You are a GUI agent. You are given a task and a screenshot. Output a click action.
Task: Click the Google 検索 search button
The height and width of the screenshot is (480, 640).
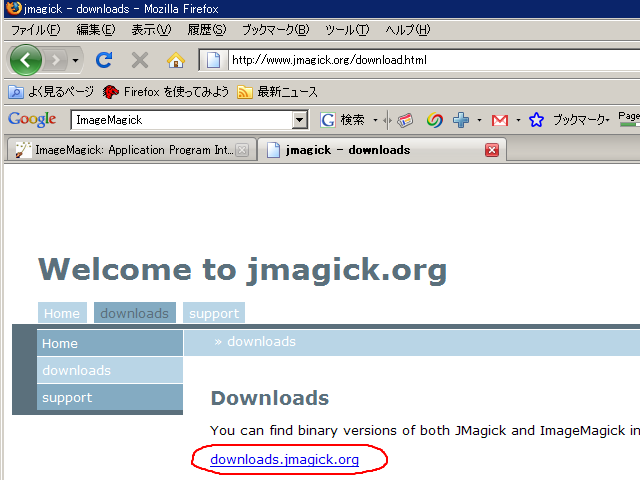click(x=342, y=120)
